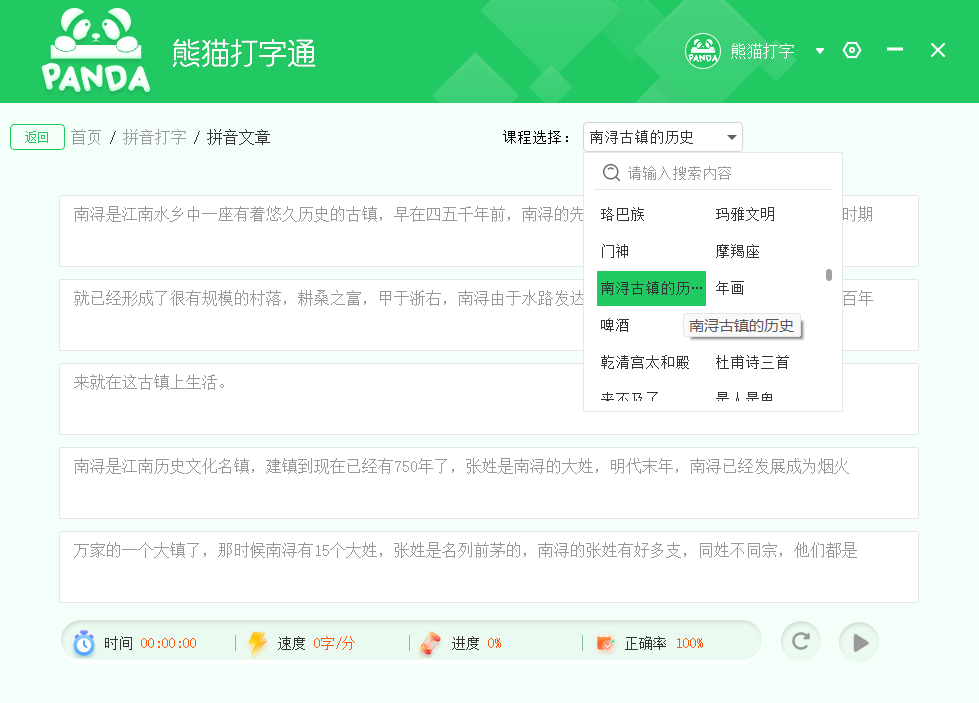Go to 首页 breadcrumb link
The height and width of the screenshot is (703, 979).
pyautogui.click(x=86, y=137)
